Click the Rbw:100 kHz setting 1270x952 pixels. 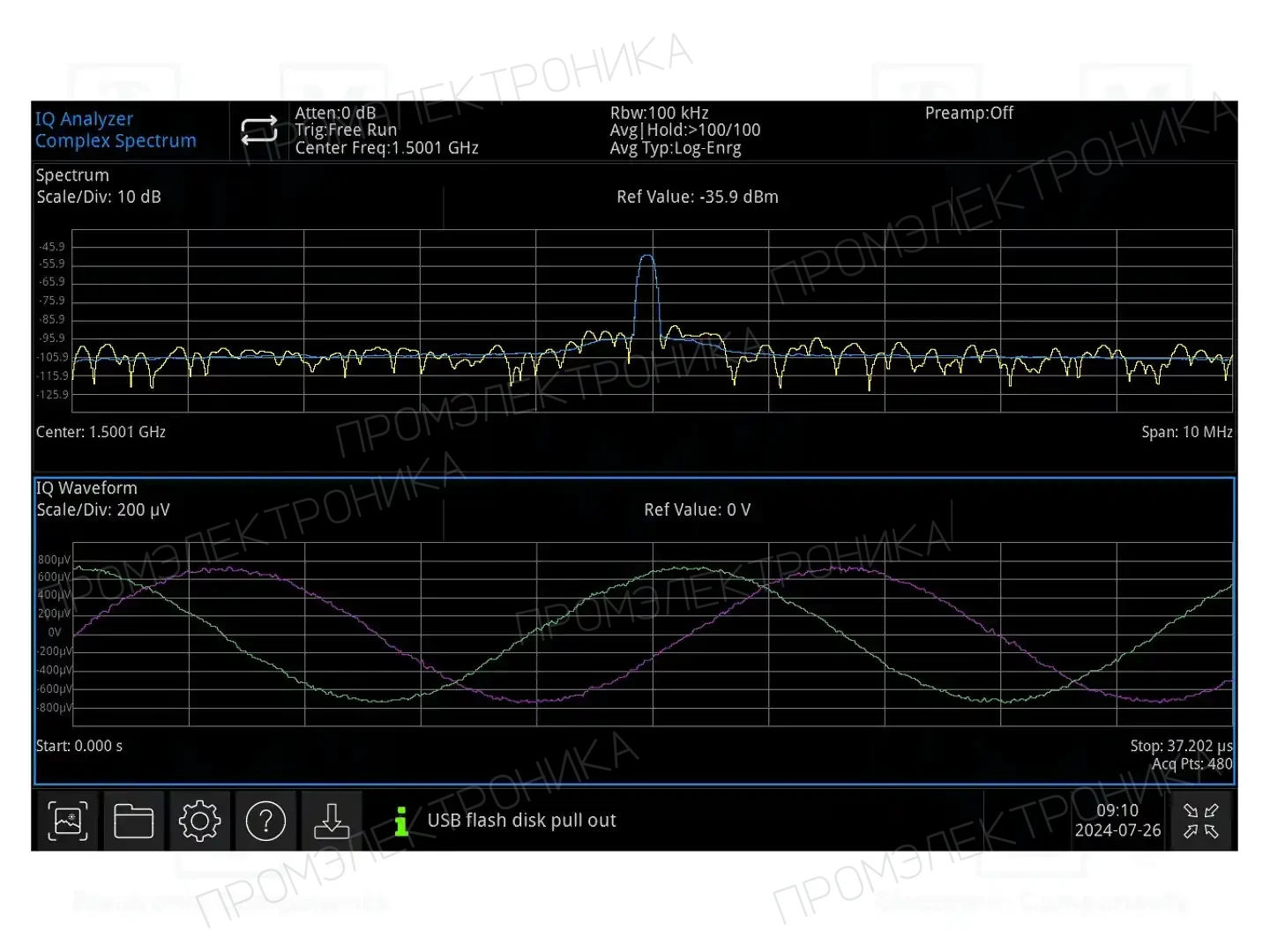click(x=659, y=113)
